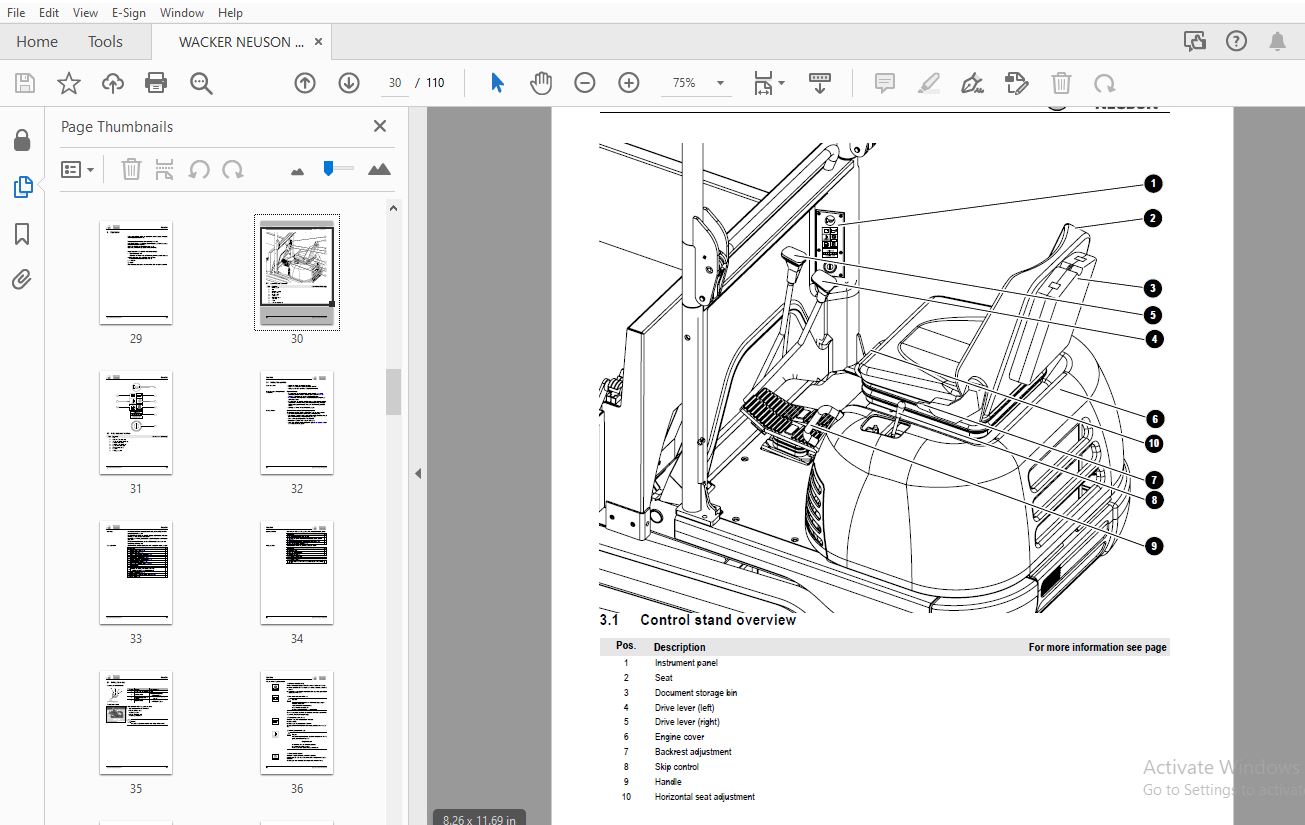Rotate page with toolbar rotate icon
The image size is (1305, 825).
(1104, 83)
